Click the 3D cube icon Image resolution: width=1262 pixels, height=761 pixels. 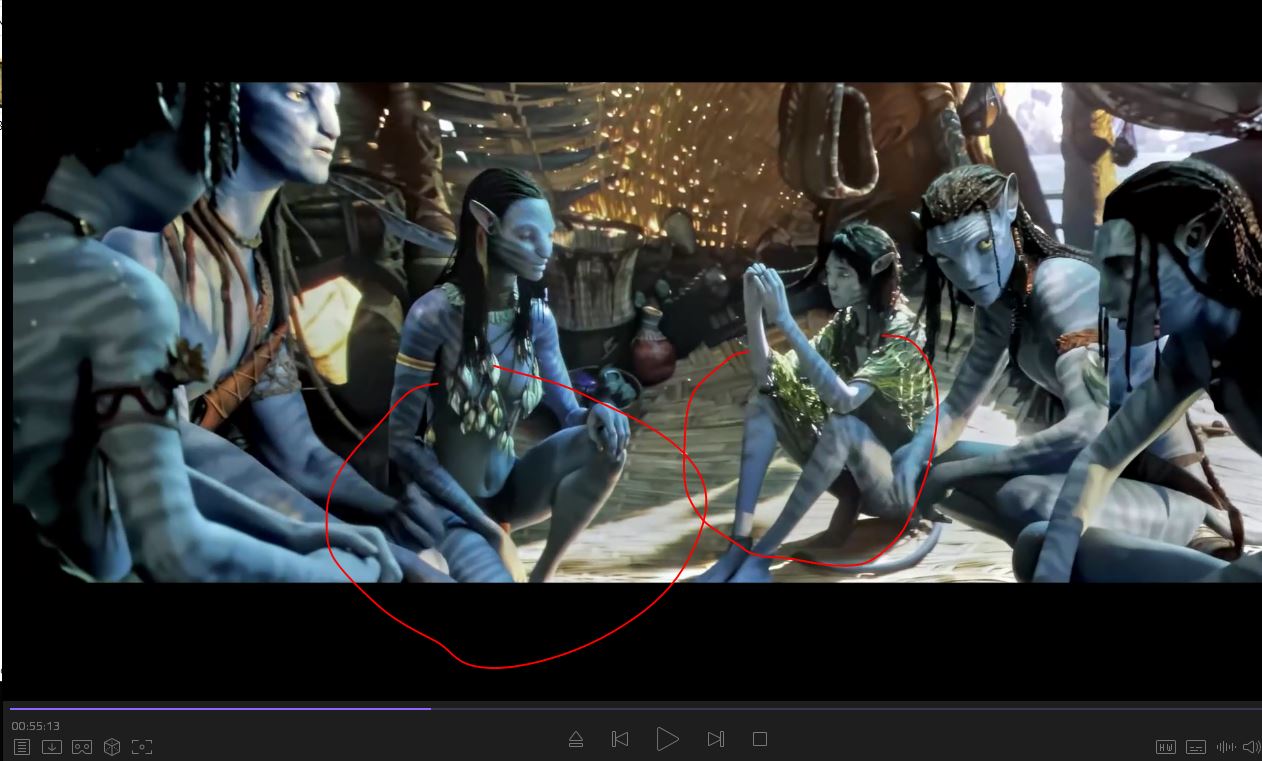click(x=112, y=747)
